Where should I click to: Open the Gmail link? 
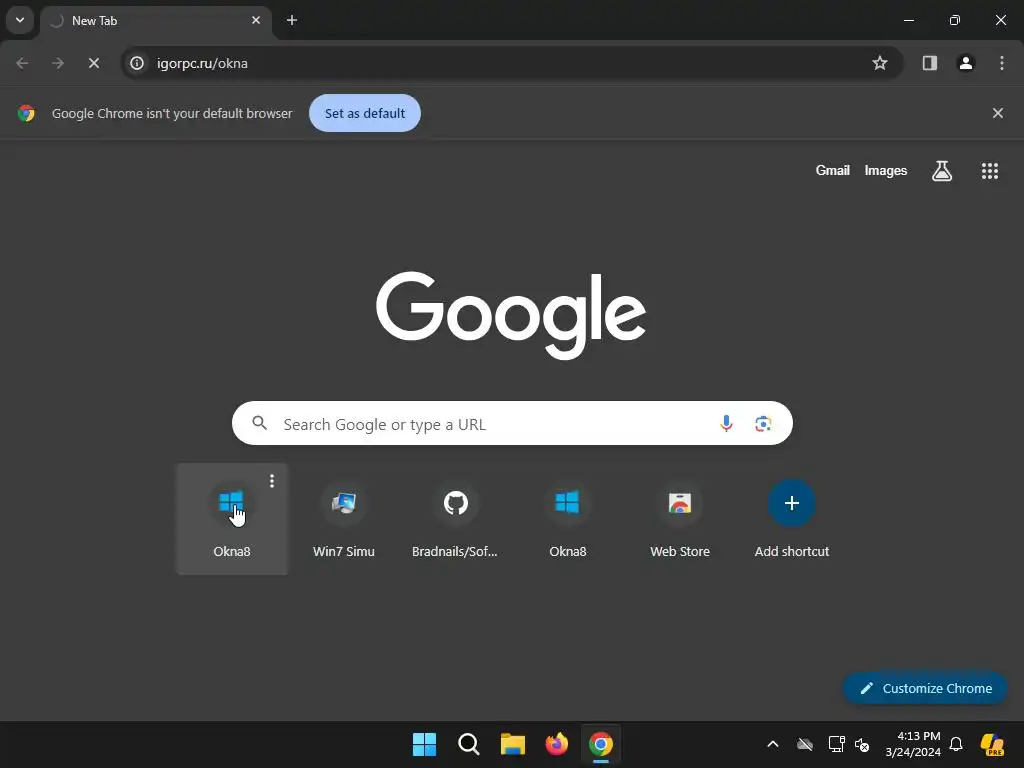(x=833, y=170)
